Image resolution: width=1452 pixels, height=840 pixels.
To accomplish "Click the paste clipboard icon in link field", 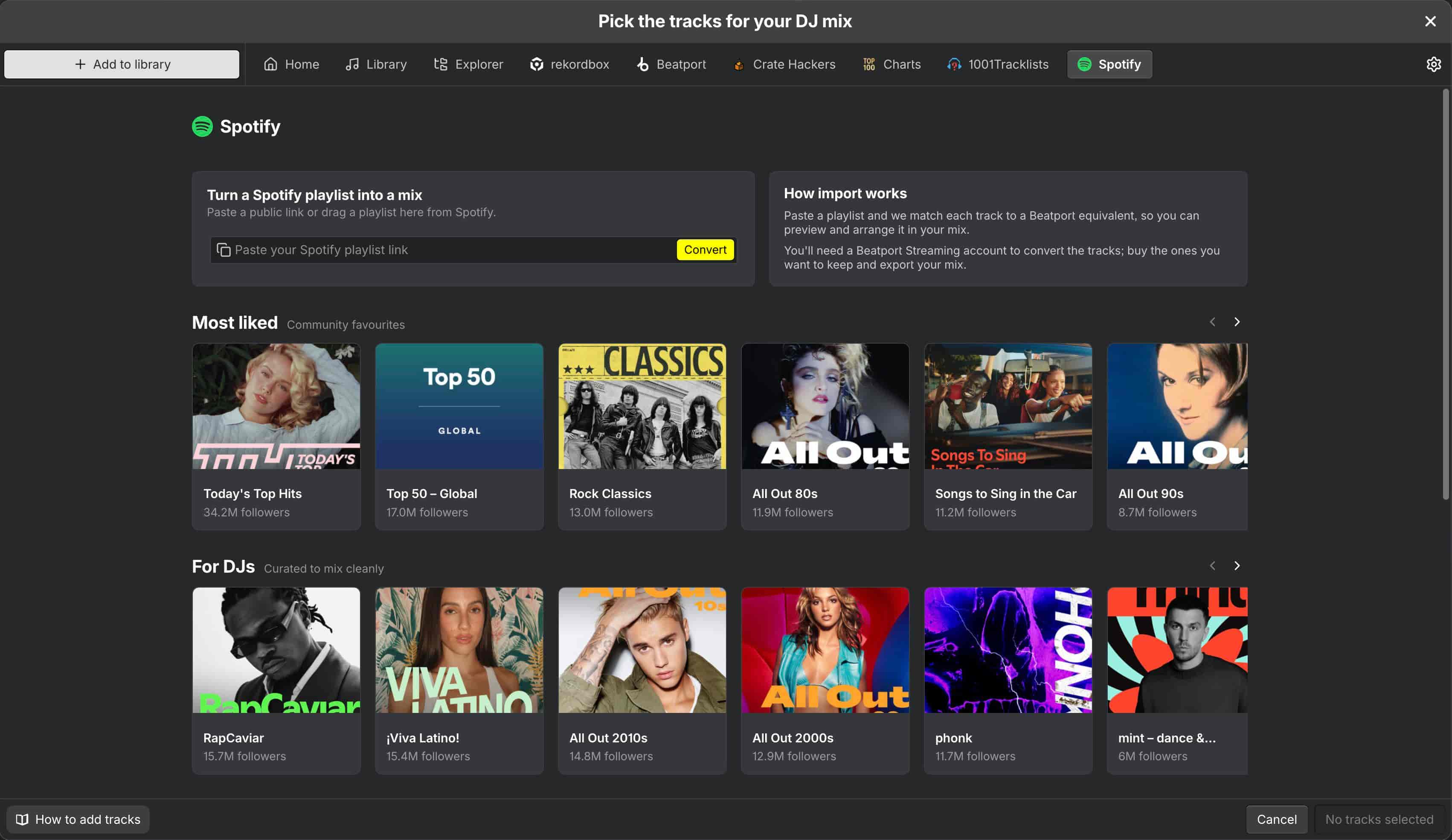I will (224, 249).
